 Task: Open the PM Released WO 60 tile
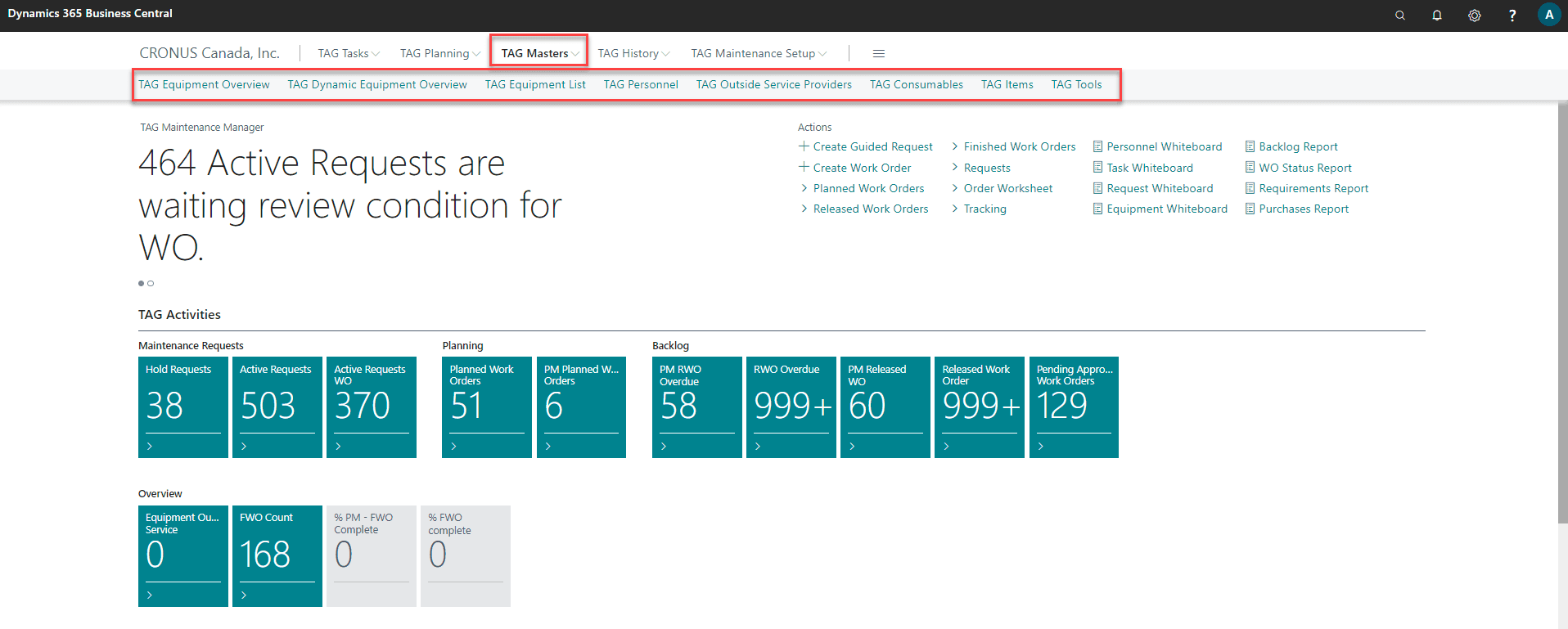pyautogui.click(x=885, y=407)
